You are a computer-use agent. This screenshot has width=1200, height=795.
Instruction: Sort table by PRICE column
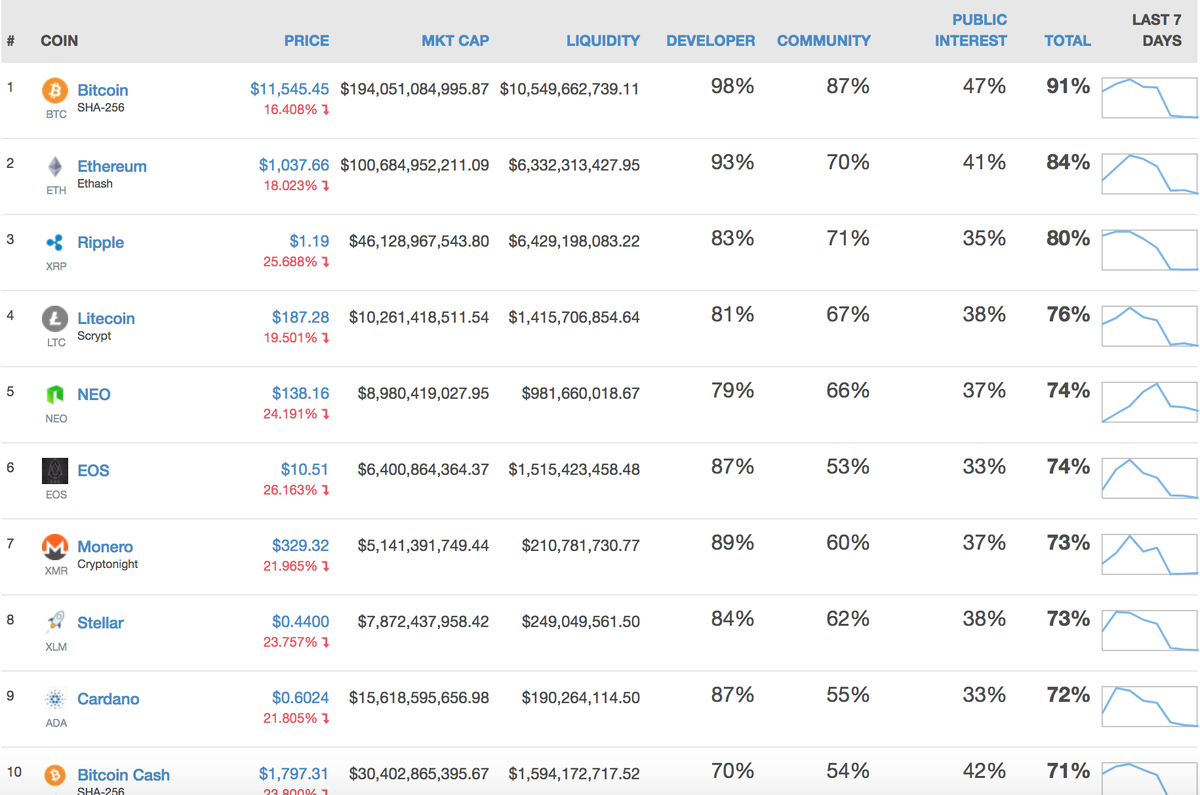click(306, 41)
